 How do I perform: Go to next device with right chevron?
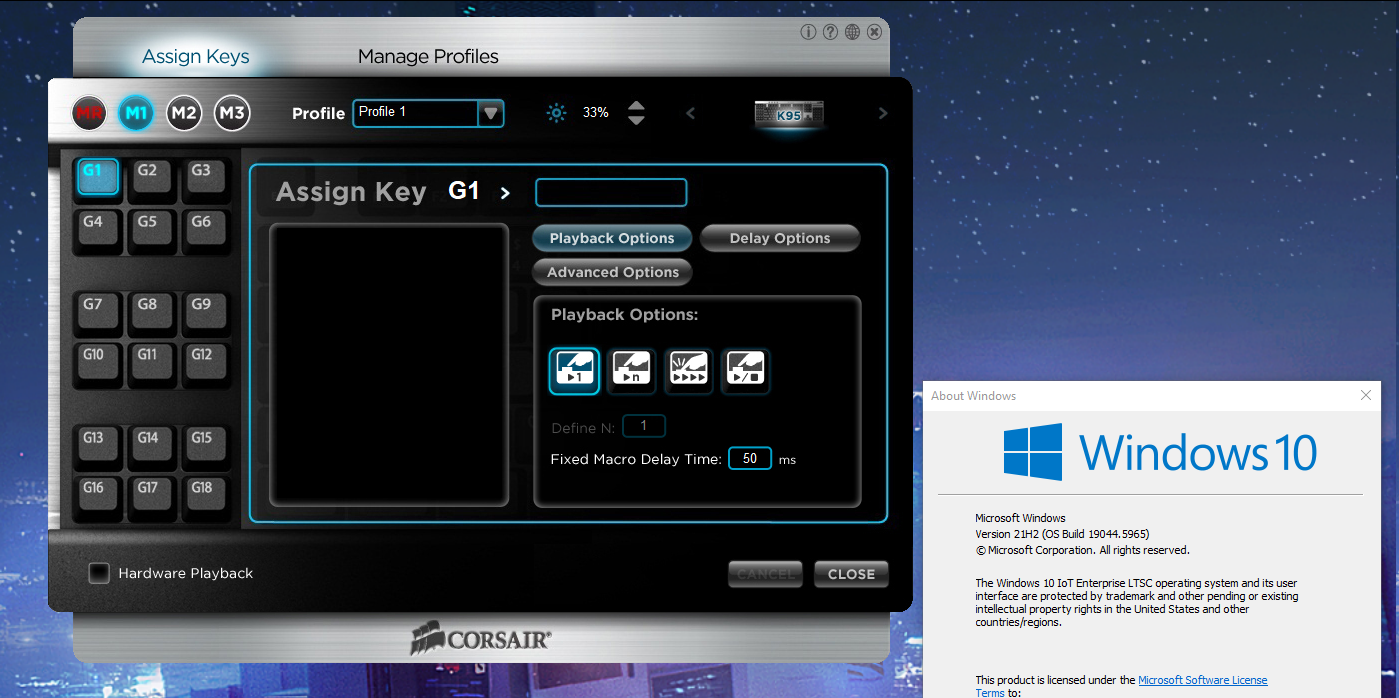point(882,113)
